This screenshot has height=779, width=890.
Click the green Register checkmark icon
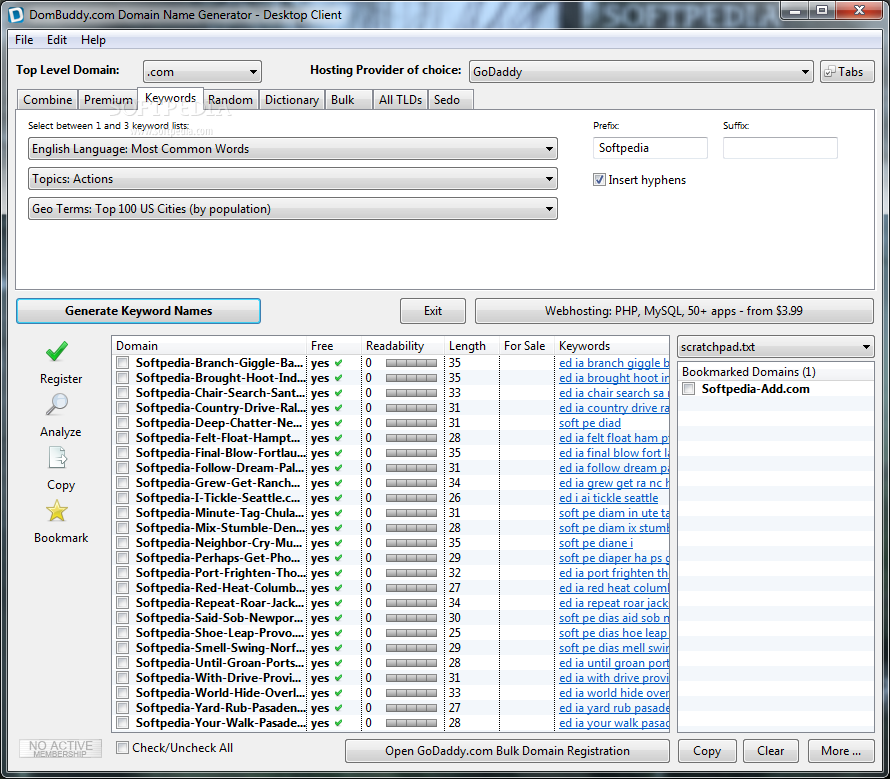tap(57, 351)
